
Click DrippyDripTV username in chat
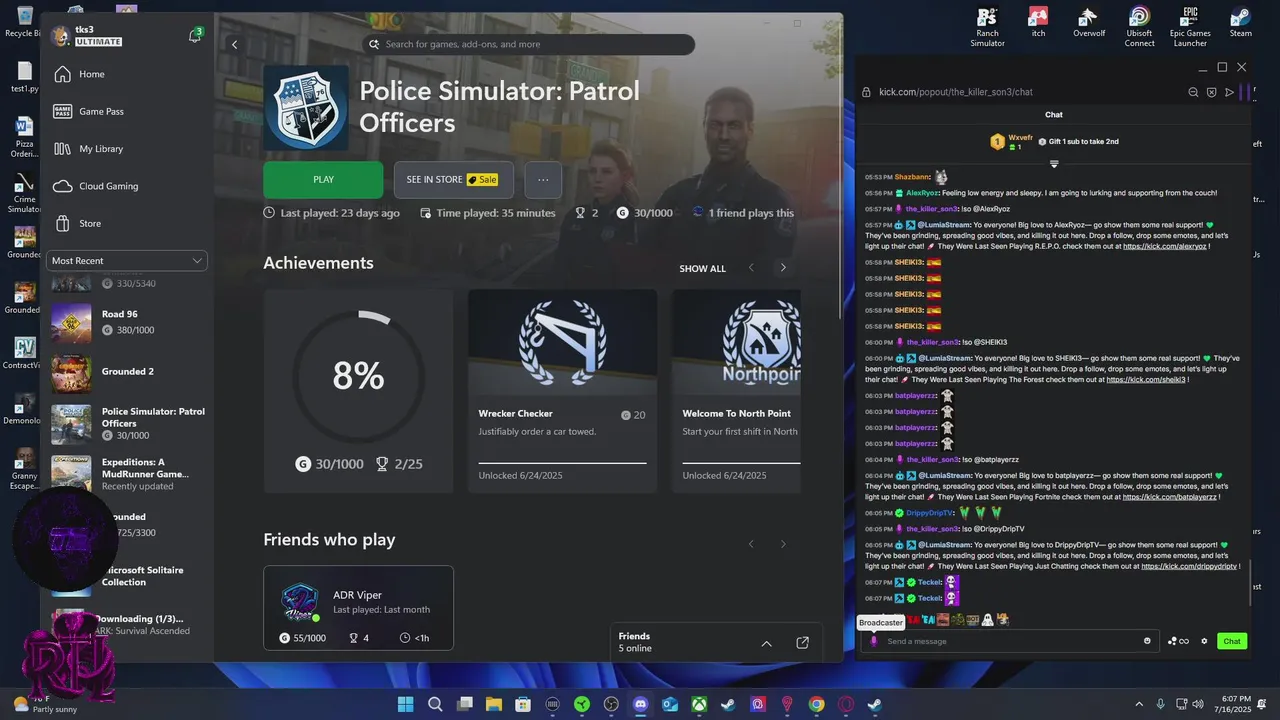tap(930, 513)
